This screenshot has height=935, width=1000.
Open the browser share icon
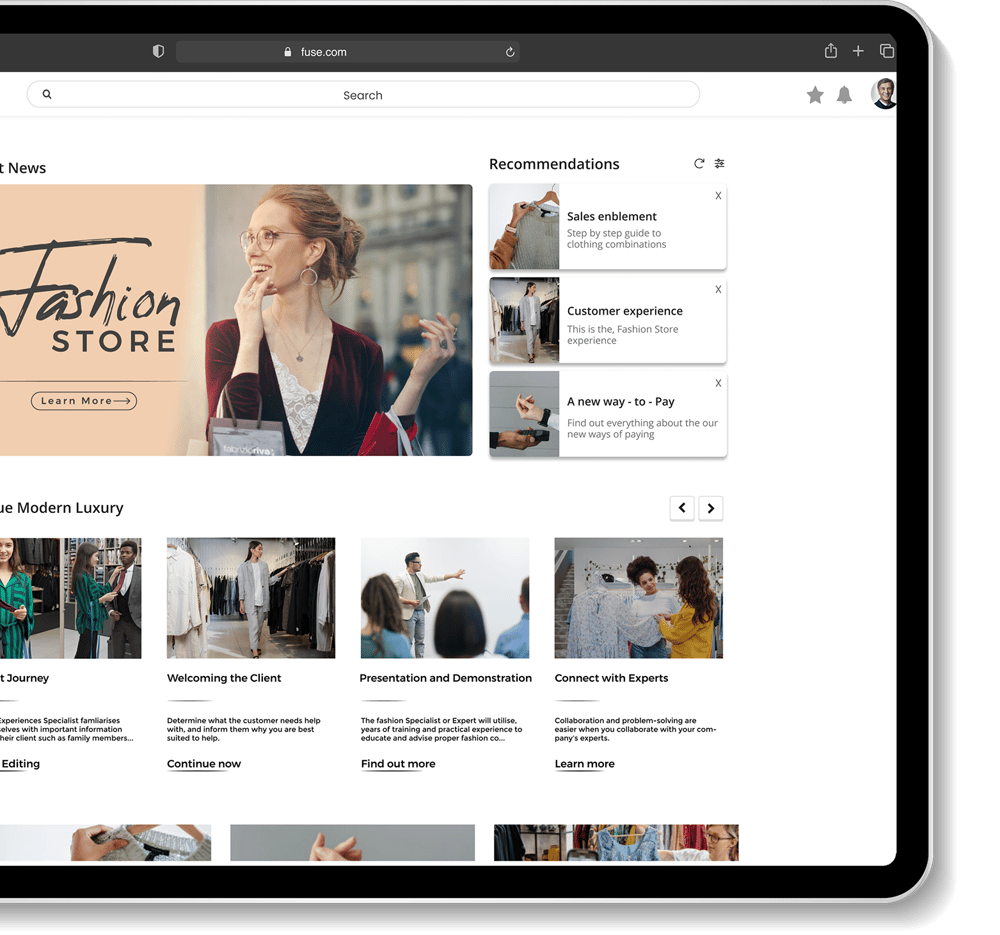[830, 50]
